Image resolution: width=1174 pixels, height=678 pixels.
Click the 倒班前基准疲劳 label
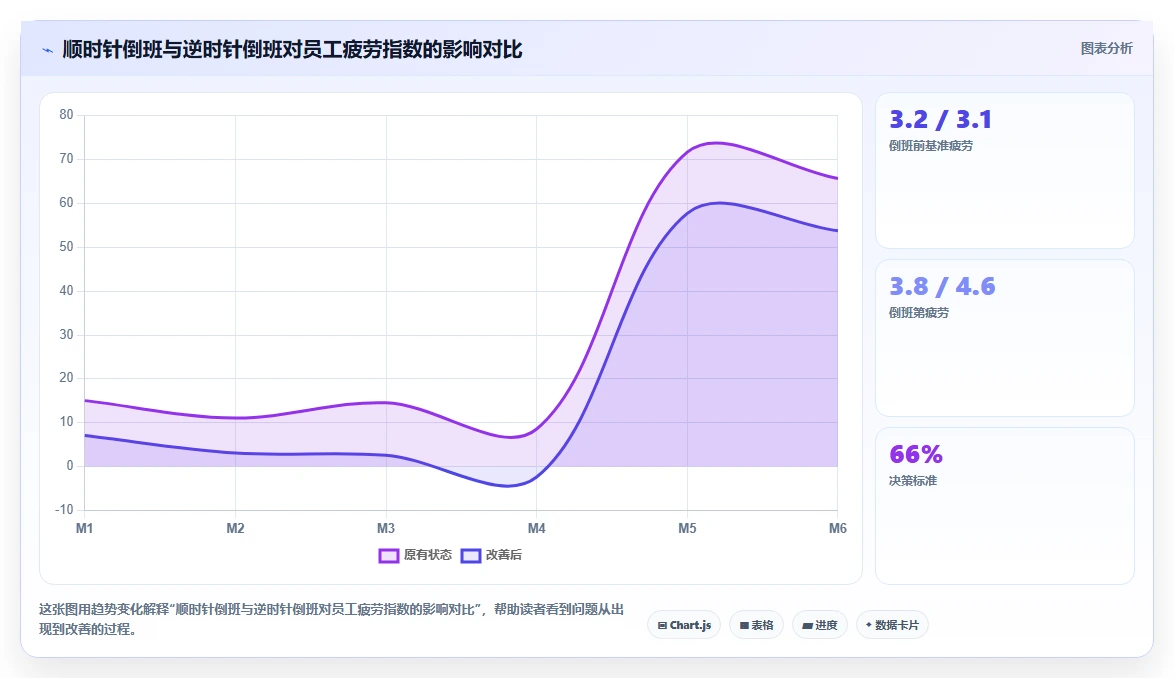(931, 146)
